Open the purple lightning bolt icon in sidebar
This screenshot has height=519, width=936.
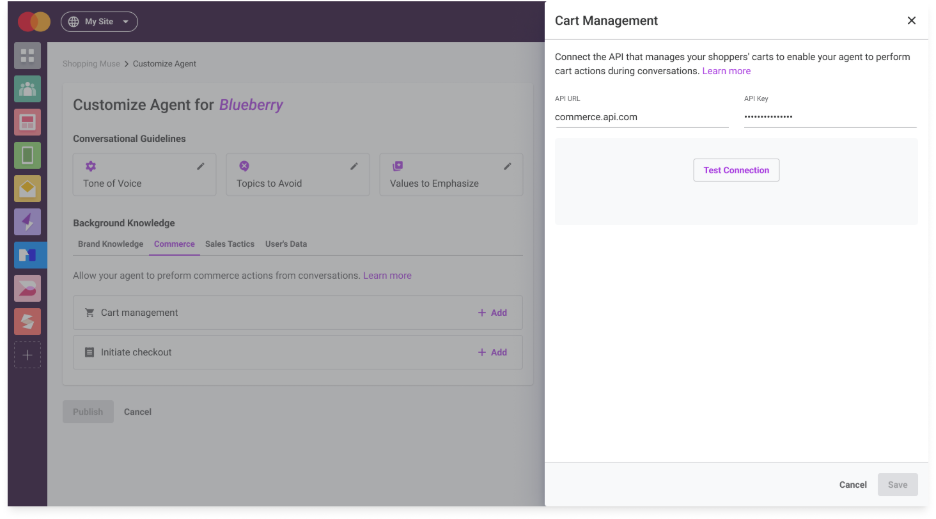(27, 222)
